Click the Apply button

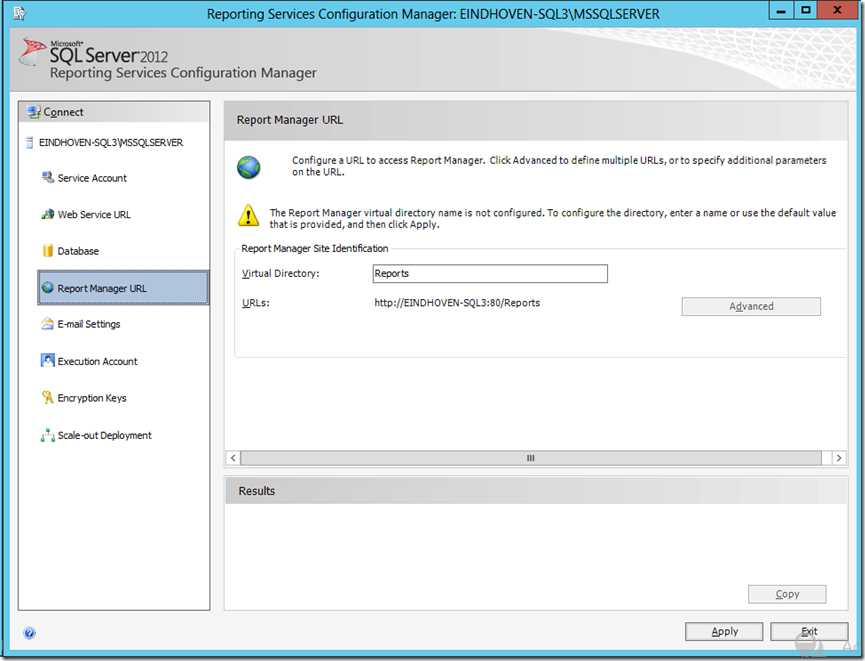coord(724,632)
